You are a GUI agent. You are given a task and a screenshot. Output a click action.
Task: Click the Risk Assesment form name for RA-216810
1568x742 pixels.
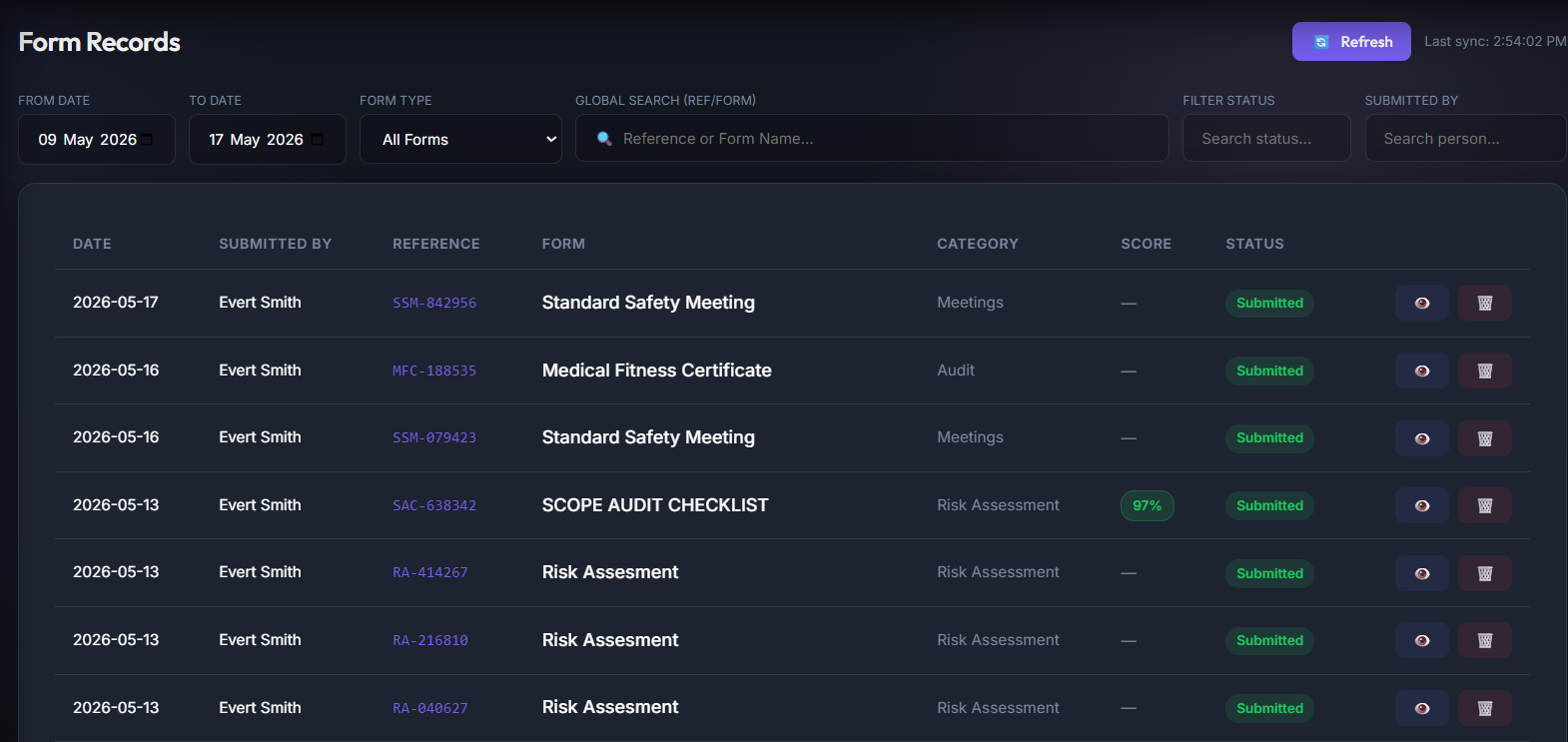(x=610, y=640)
